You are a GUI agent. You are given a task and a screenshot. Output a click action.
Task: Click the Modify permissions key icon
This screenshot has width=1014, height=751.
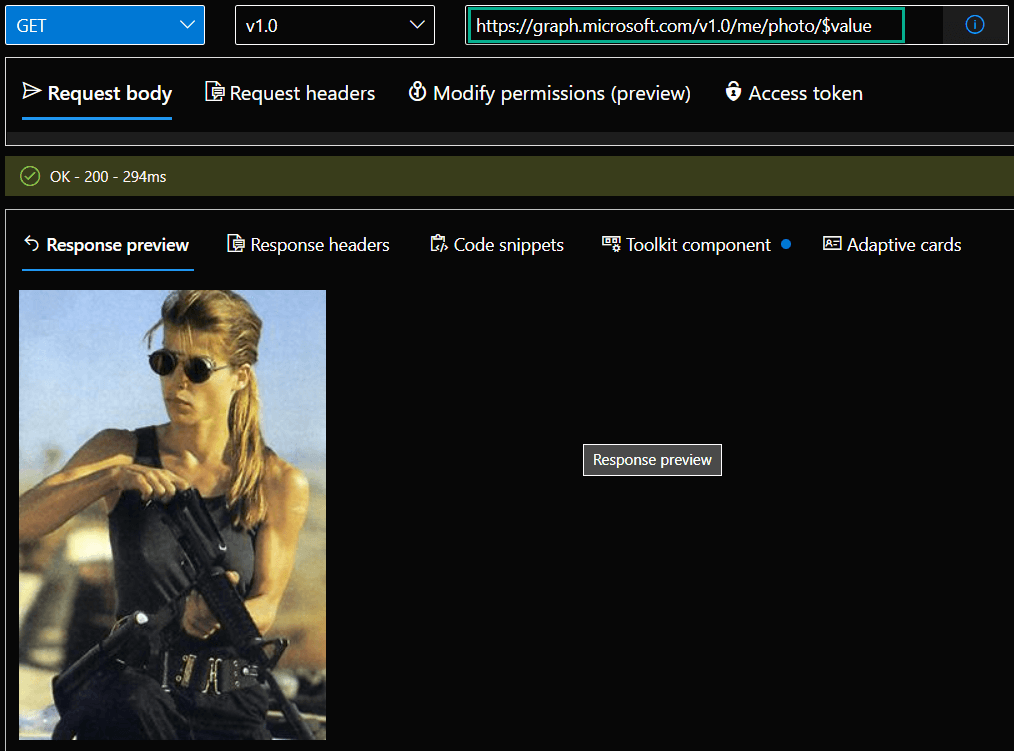click(418, 92)
